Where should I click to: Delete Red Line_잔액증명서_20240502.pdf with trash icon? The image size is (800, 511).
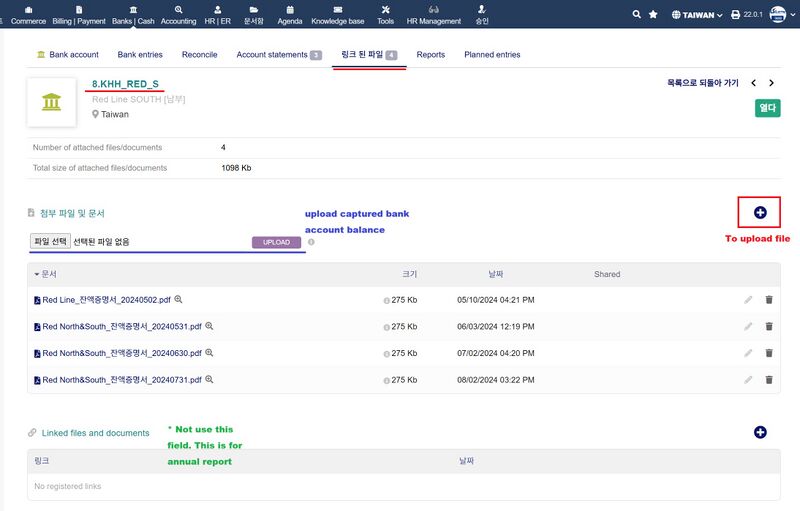(x=769, y=299)
